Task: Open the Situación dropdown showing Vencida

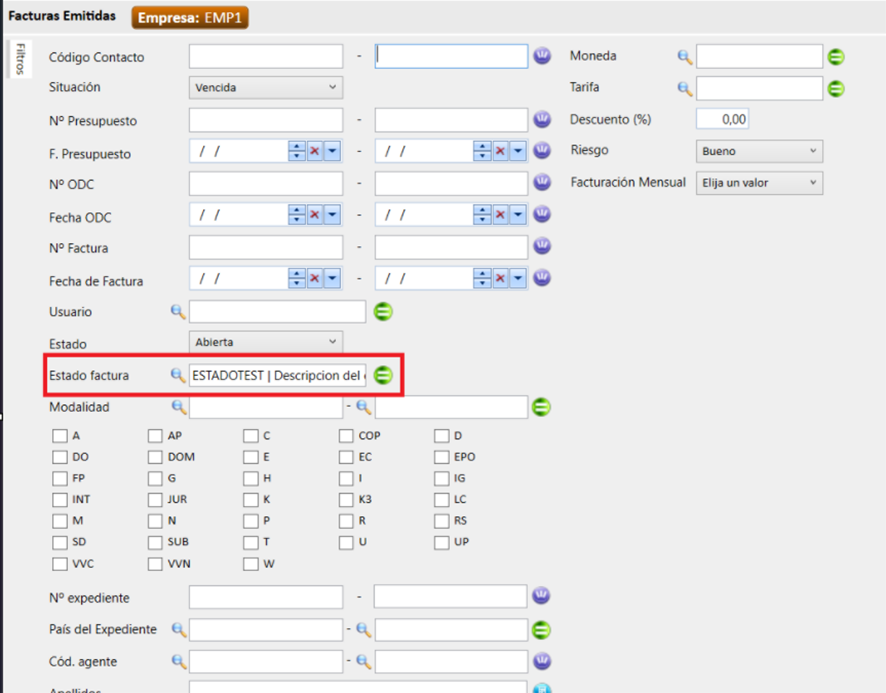Action: (x=266, y=88)
